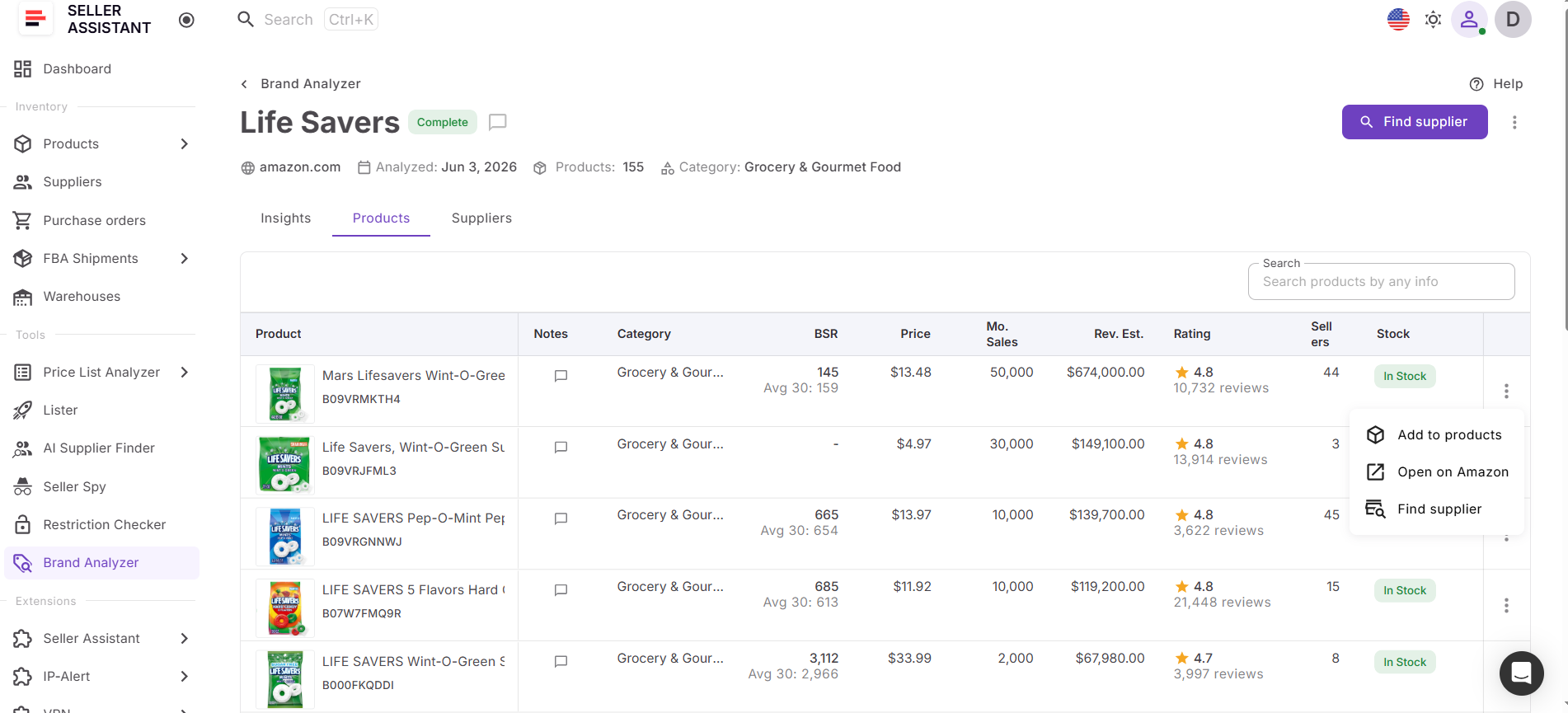
Task: Switch to the Suppliers tab
Action: click(x=481, y=218)
